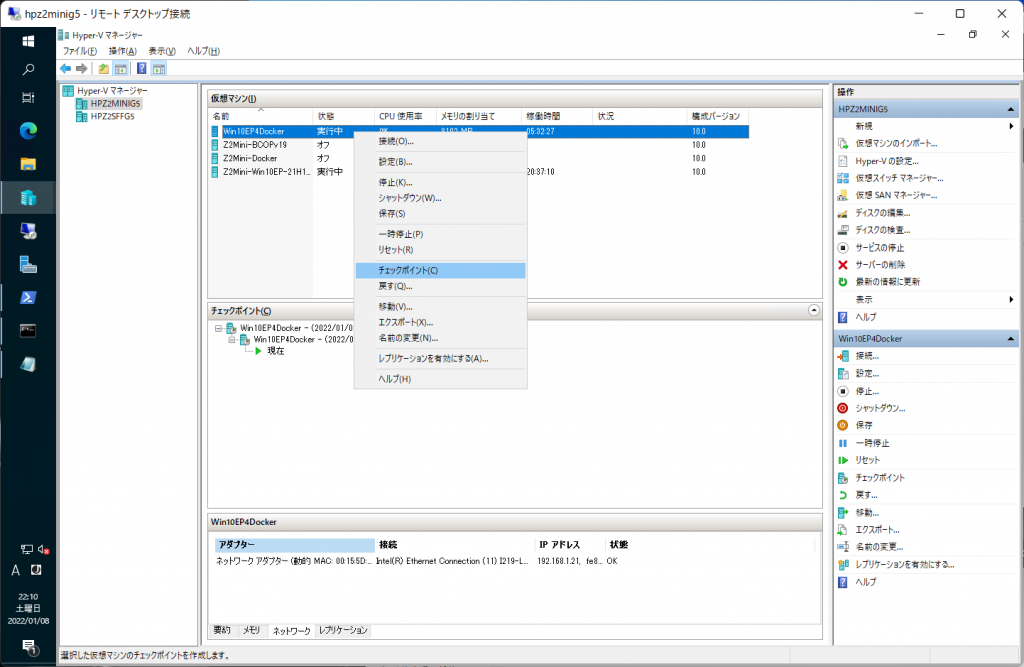Click the Up one level folder icon

coord(103,69)
